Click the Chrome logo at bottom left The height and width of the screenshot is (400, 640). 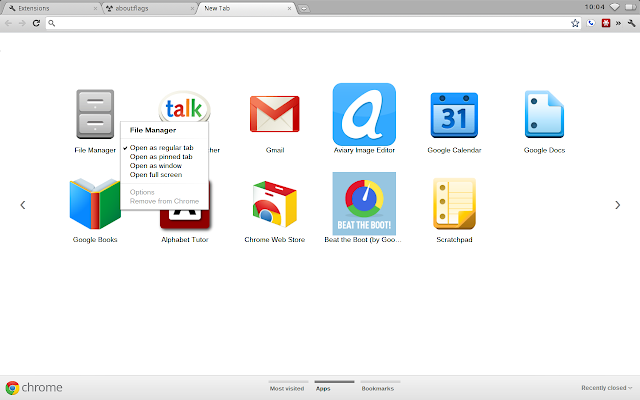pyautogui.click(x=12, y=388)
